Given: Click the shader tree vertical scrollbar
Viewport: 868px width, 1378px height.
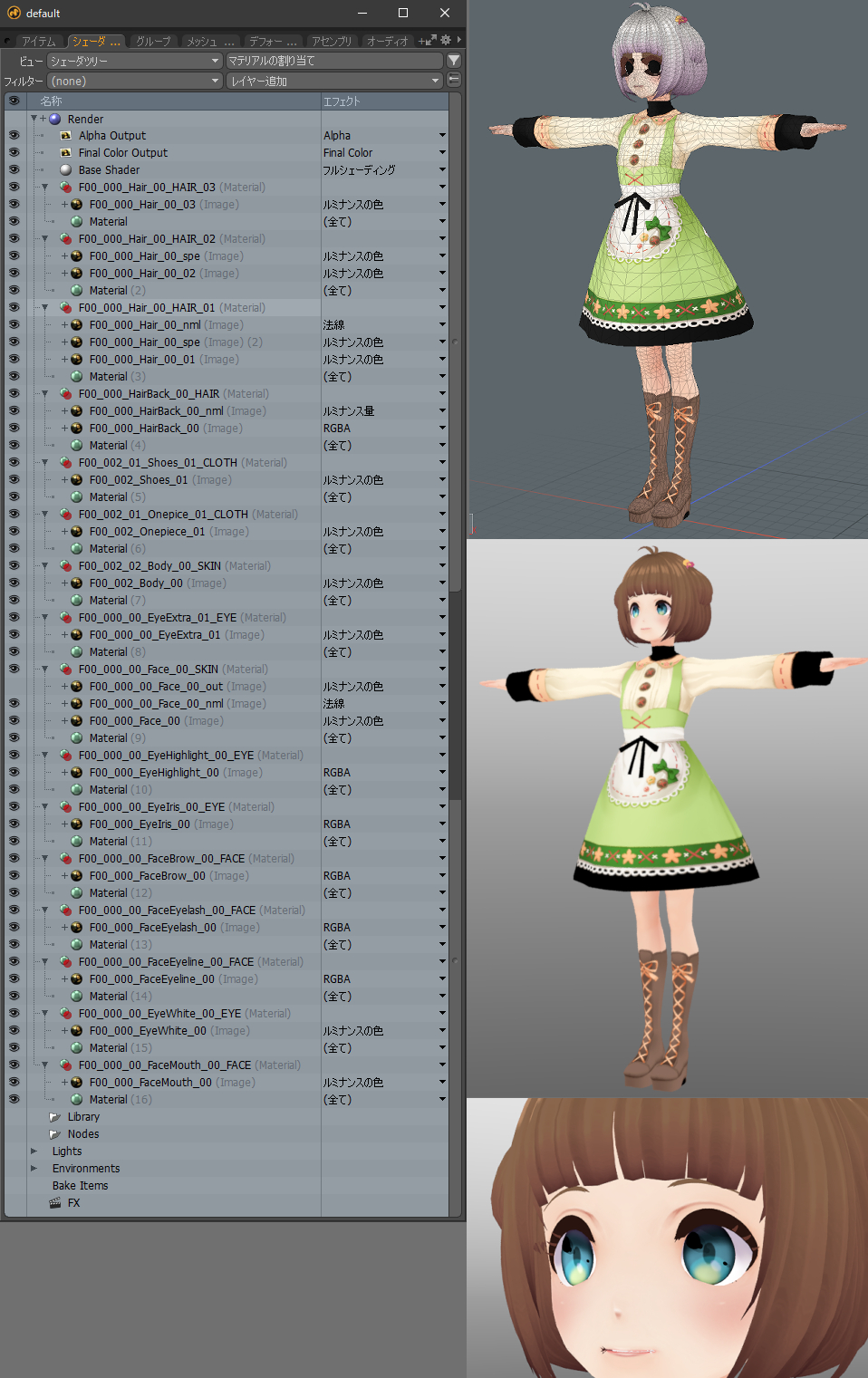Looking at the screenshot, I should pyautogui.click(x=456, y=696).
